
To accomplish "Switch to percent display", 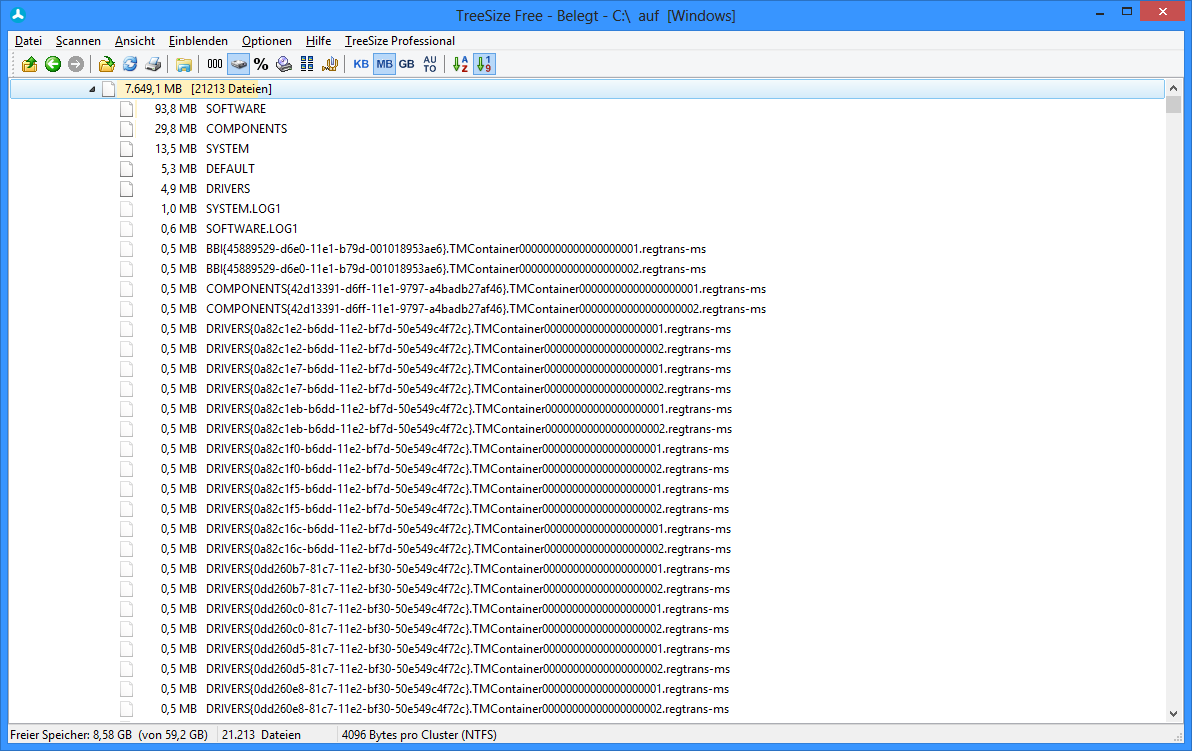I will (262, 65).
